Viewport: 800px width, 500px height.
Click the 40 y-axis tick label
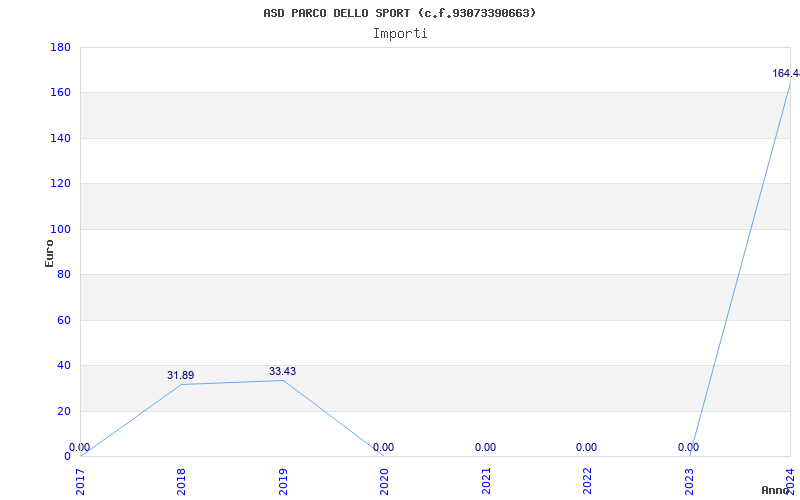coord(64,366)
